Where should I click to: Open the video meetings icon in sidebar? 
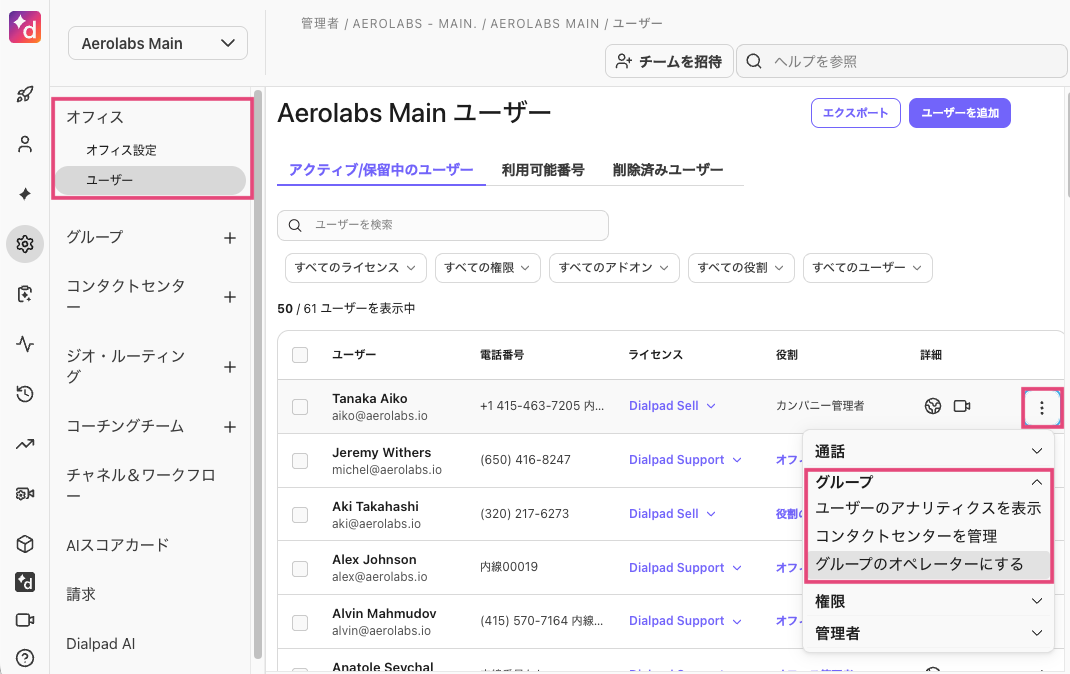(25, 620)
